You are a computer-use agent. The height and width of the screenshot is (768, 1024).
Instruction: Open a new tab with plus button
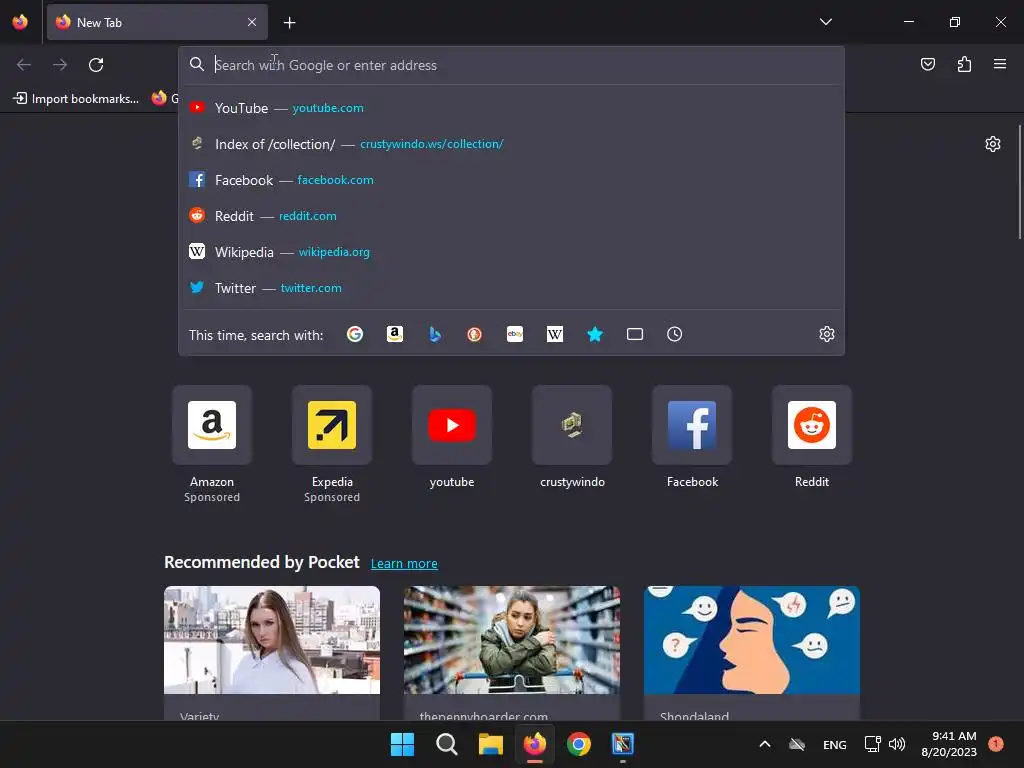click(289, 23)
